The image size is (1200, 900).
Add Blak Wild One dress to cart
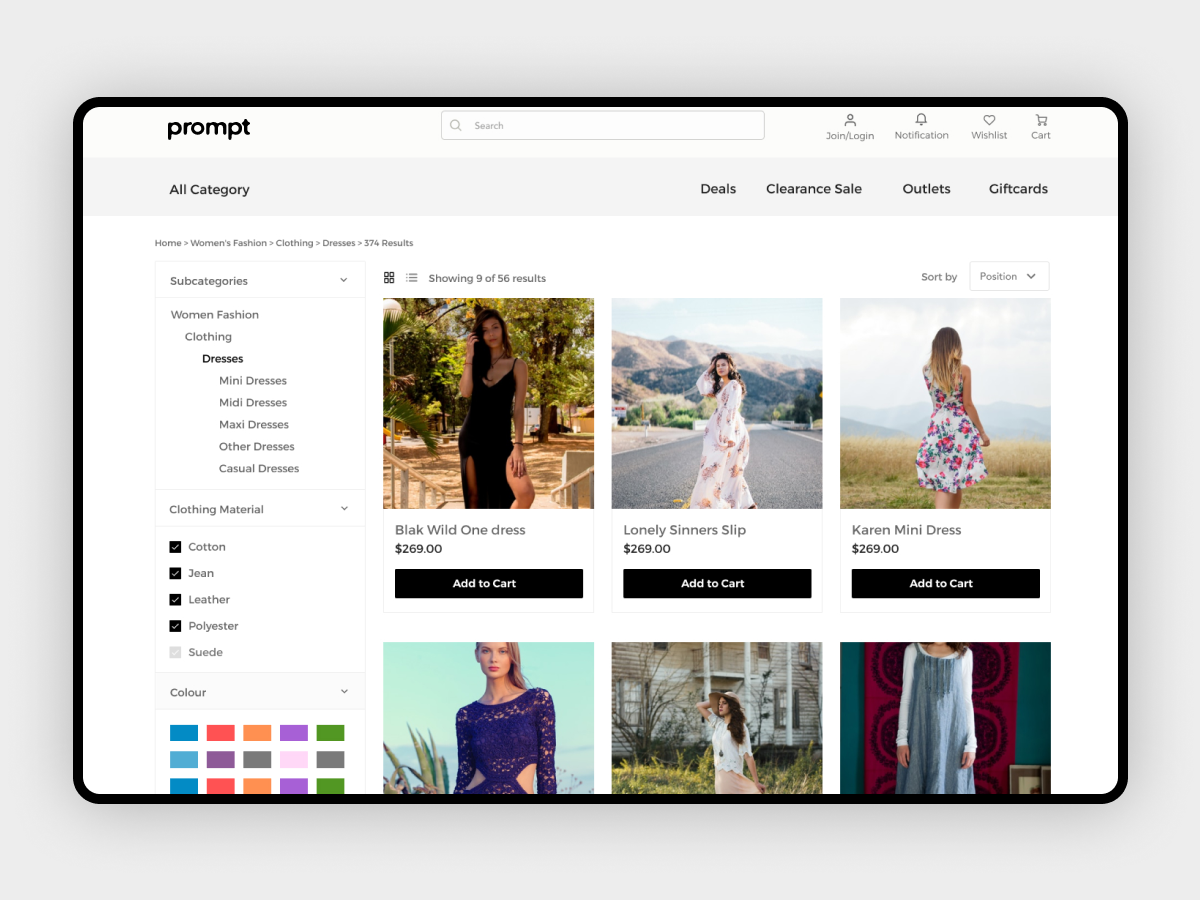click(x=489, y=584)
